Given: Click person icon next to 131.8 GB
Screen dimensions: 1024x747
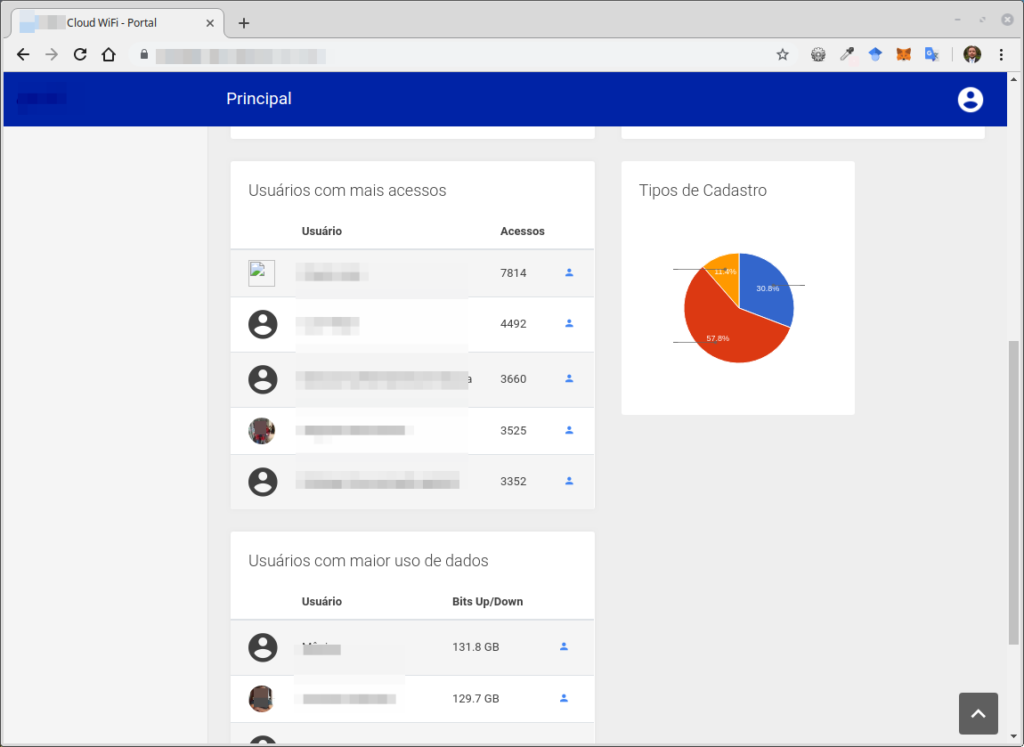Looking at the screenshot, I should coord(564,647).
